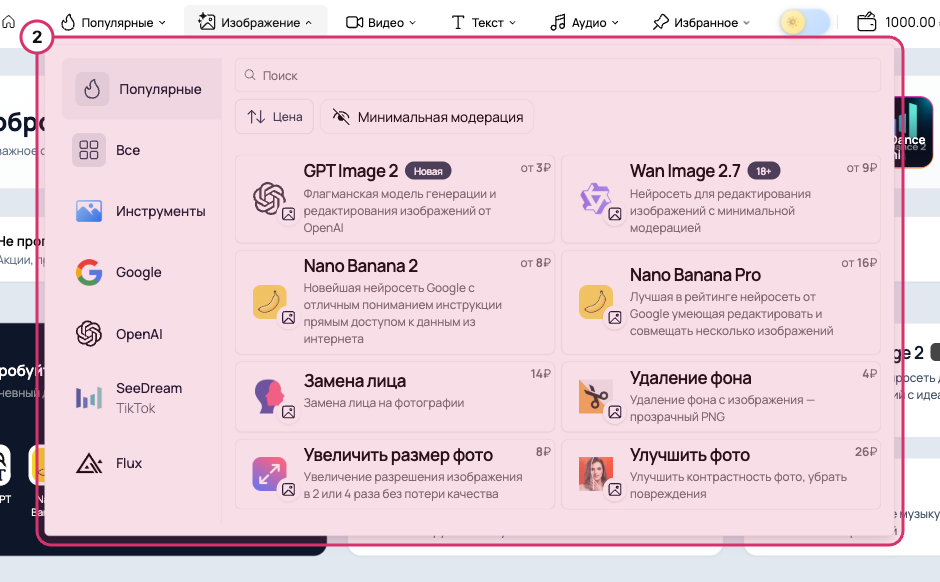Select the Все sidebar category
This screenshot has height=582, width=940.
tap(141, 150)
